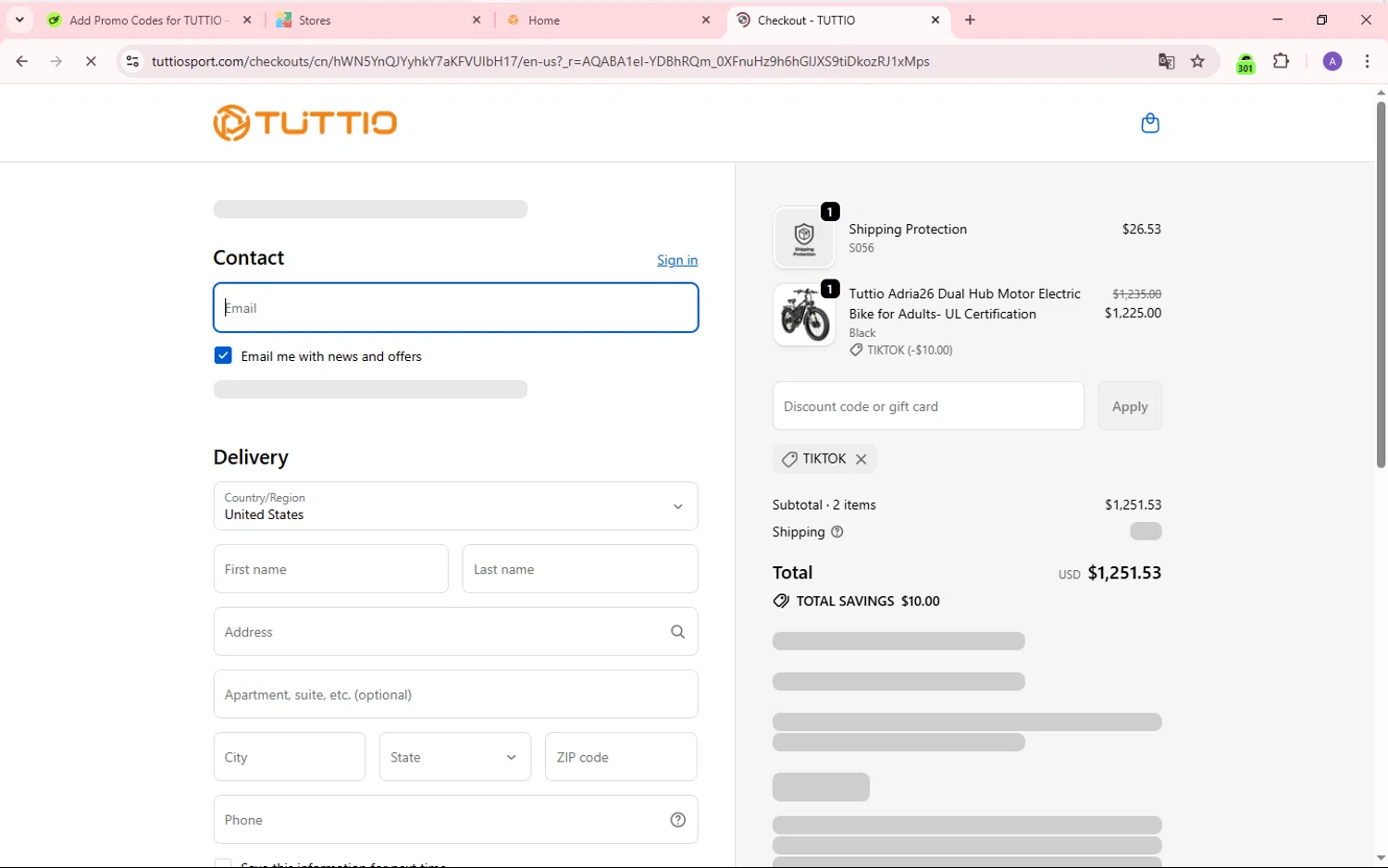This screenshot has width=1388, height=868.
Task: Close the Stores tab
Action: tap(477, 19)
